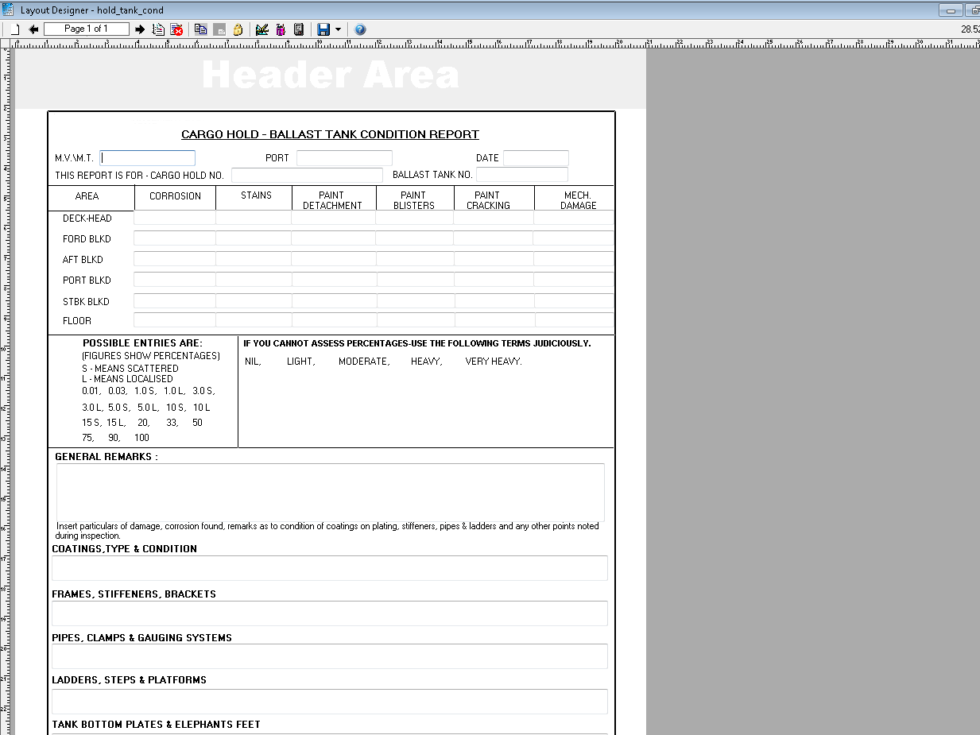The image size is (980, 735).
Task: Click the GENERAL REMARKS text box
Action: pyautogui.click(x=330, y=492)
